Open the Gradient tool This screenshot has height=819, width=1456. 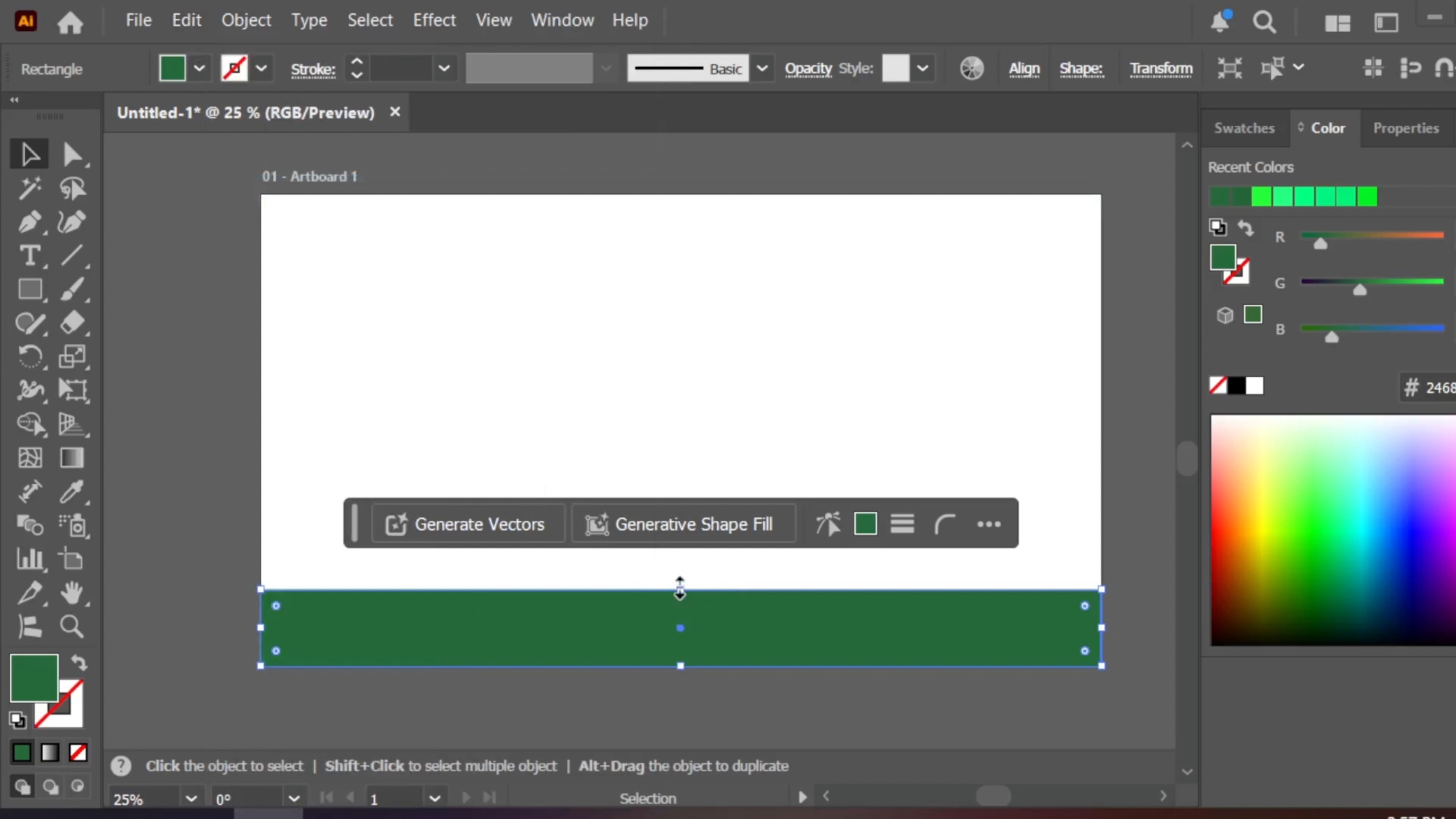pyautogui.click(x=72, y=458)
